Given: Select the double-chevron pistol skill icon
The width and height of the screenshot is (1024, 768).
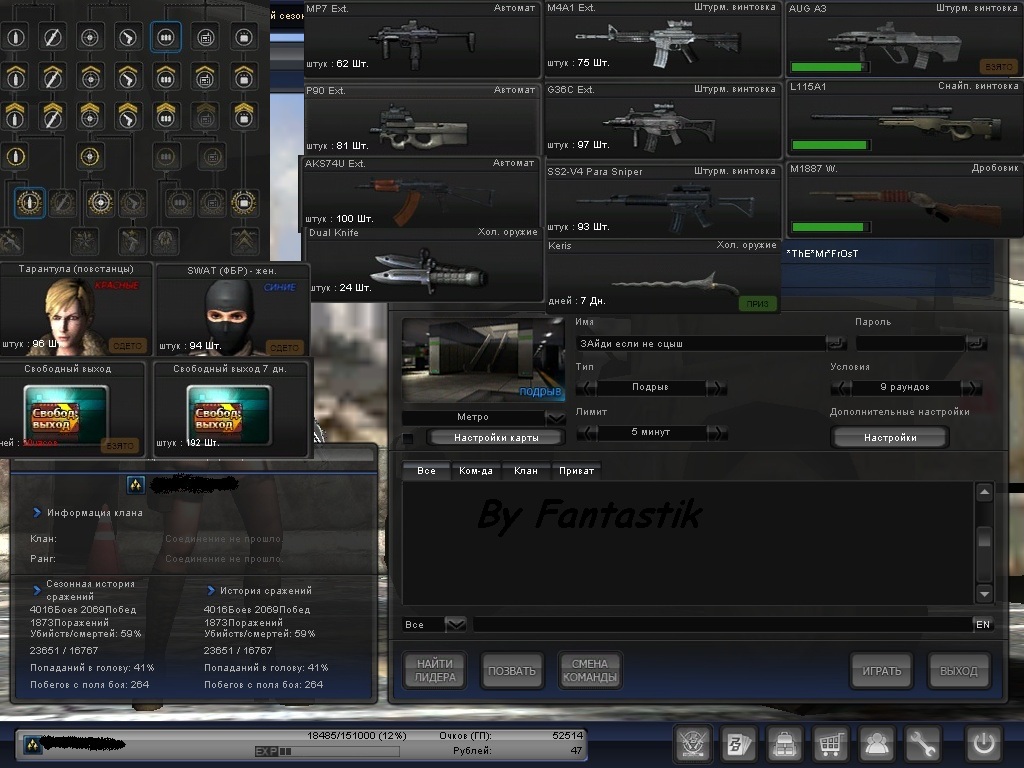Looking at the screenshot, I should [x=128, y=116].
